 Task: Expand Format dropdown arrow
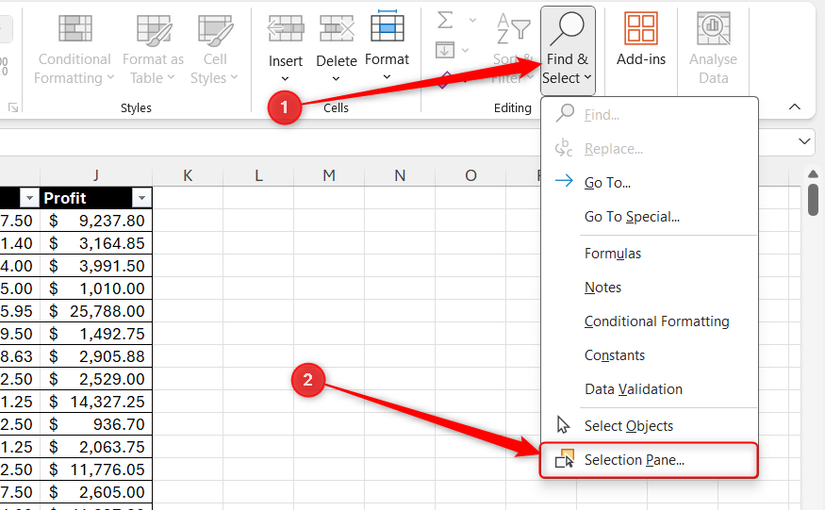[387, 77]
